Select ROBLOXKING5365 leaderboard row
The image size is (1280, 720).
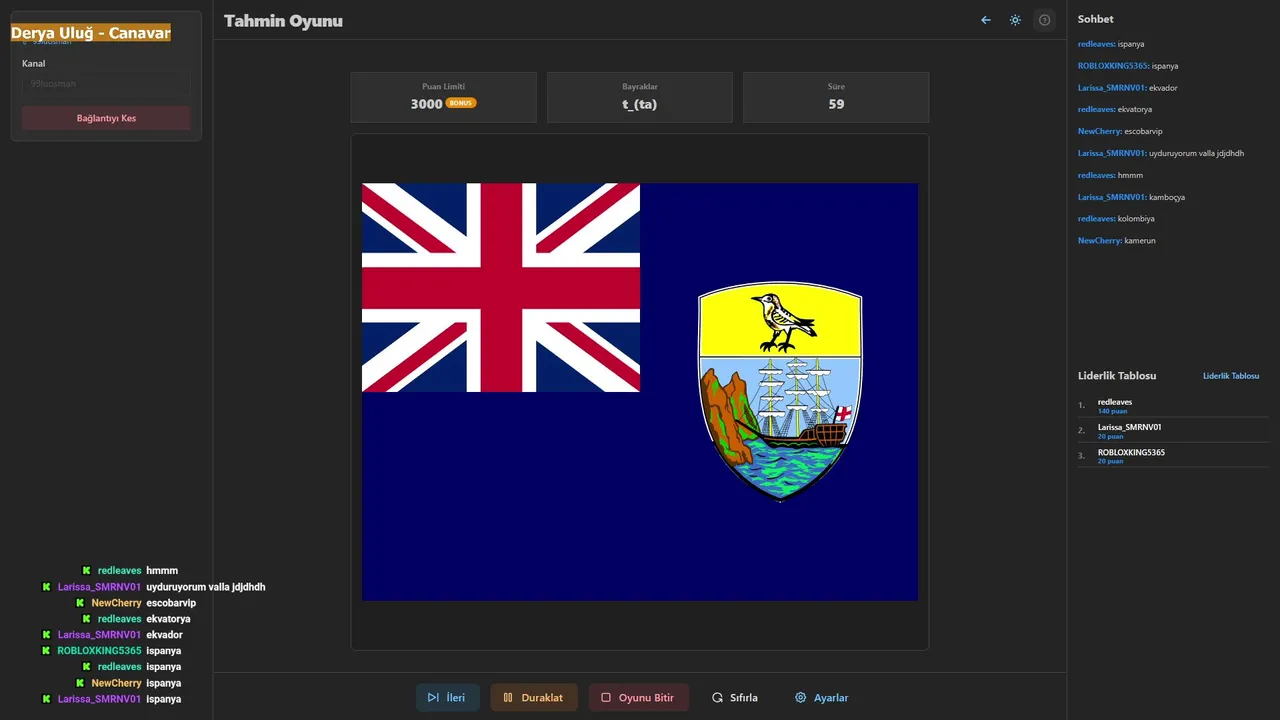tap(1173, 455)
